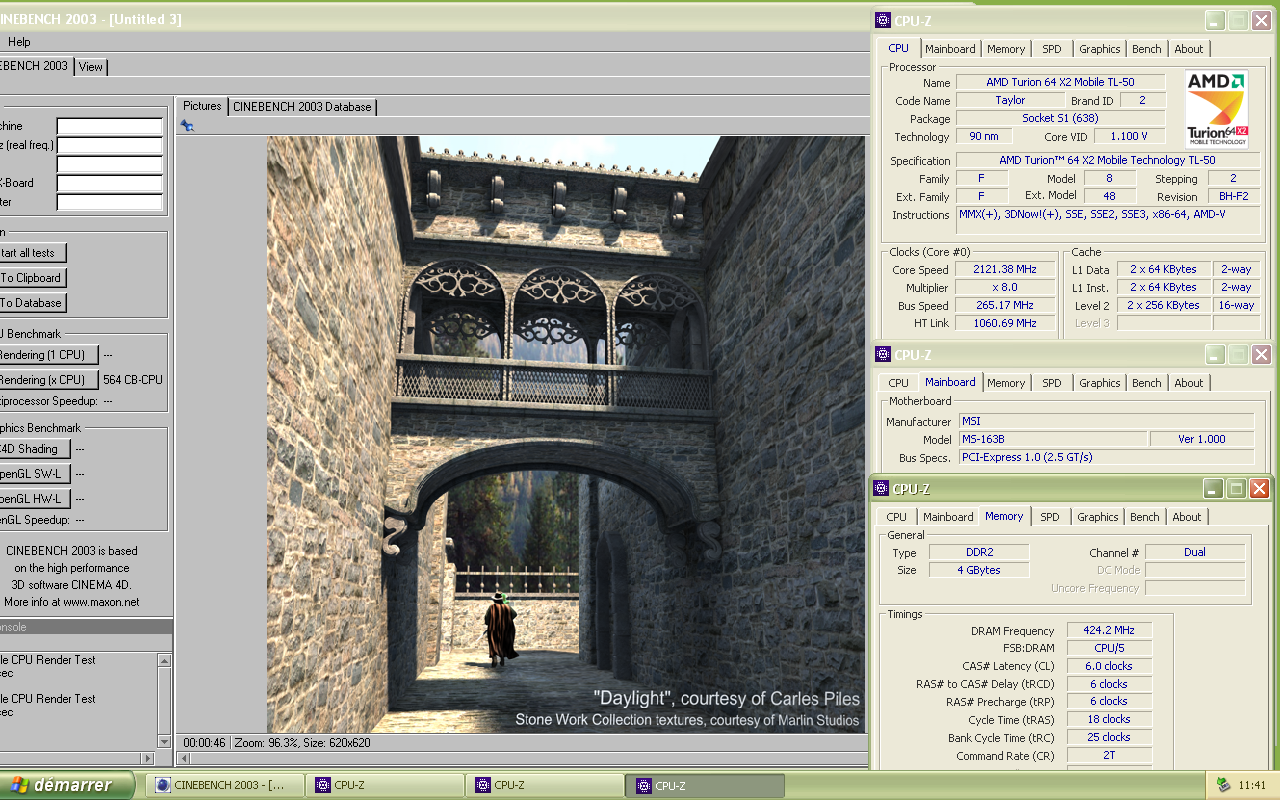Viewport: 1280px width, 800px height.
Task: Click the taskbar clock showing 11:41
Action: [x=1252, y=786]
